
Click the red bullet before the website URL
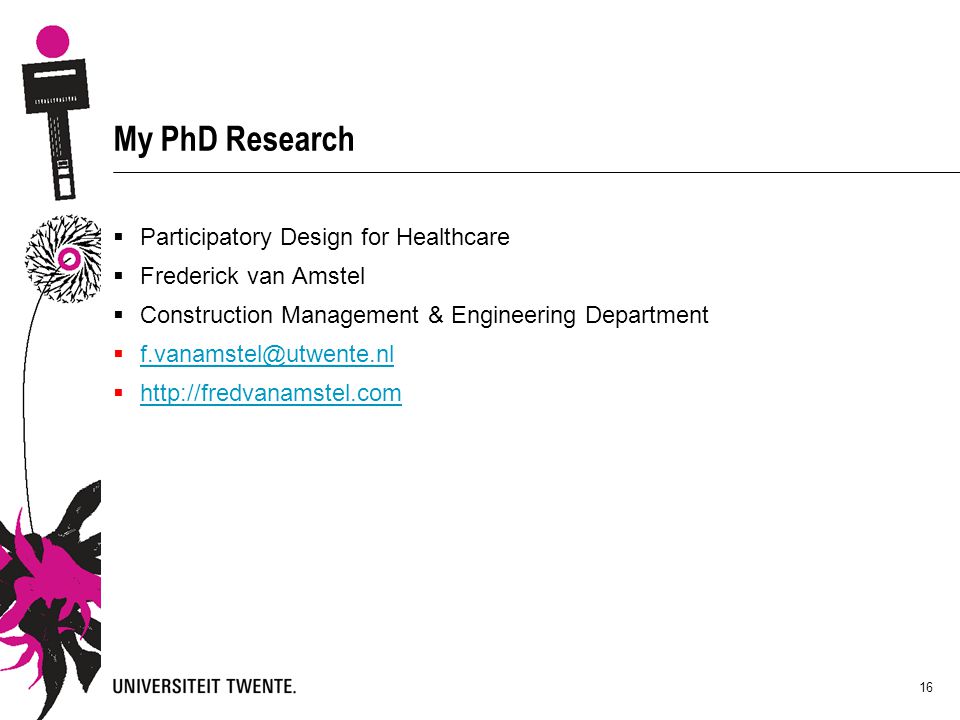(119, 392)
